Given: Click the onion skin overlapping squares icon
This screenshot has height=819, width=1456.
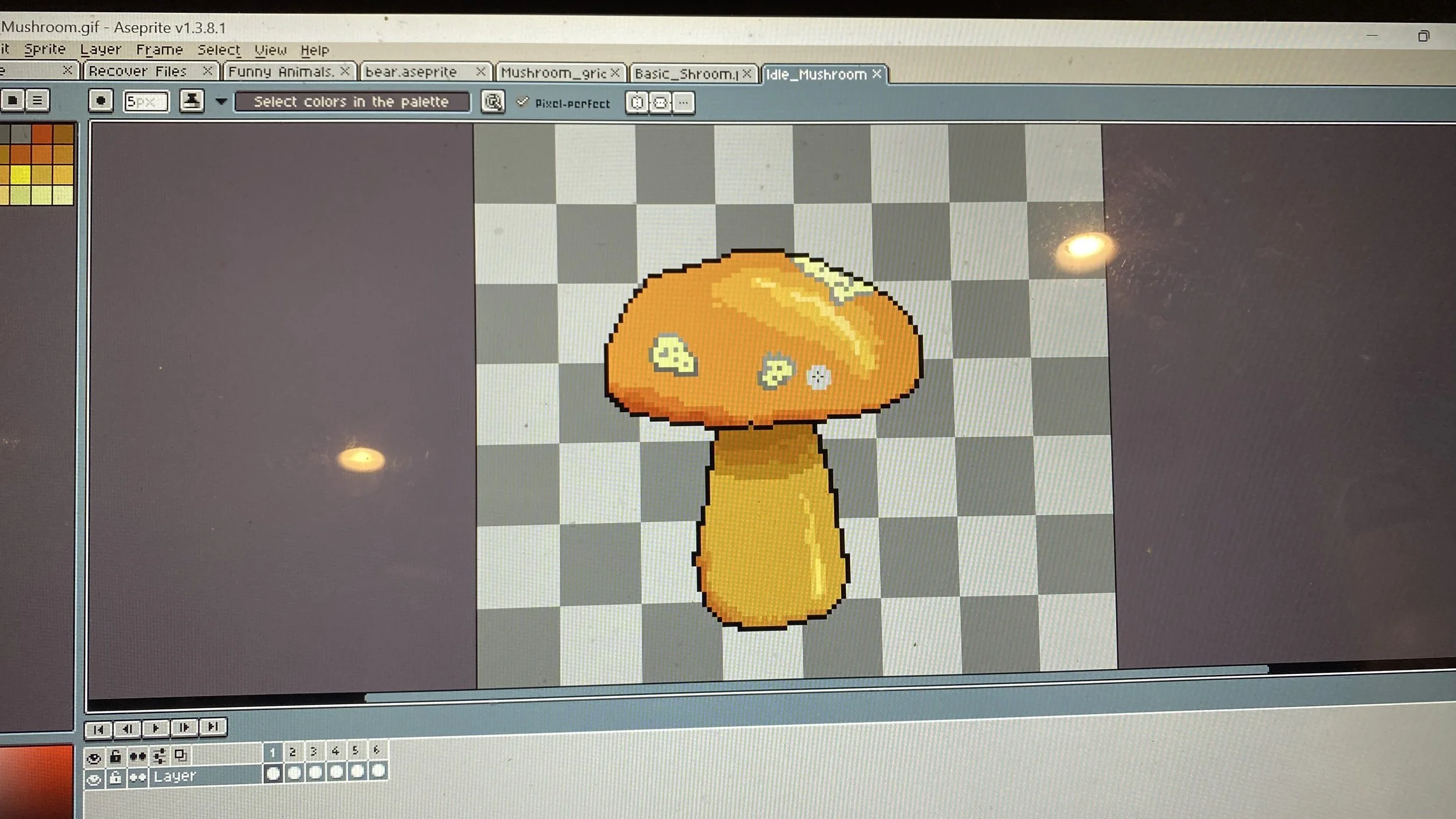Looking at the screenshot, I should (181, 756).
